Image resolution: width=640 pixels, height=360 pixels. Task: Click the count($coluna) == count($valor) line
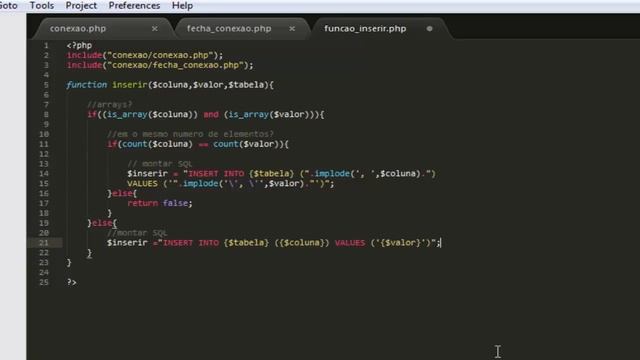[x=198, y=144]
